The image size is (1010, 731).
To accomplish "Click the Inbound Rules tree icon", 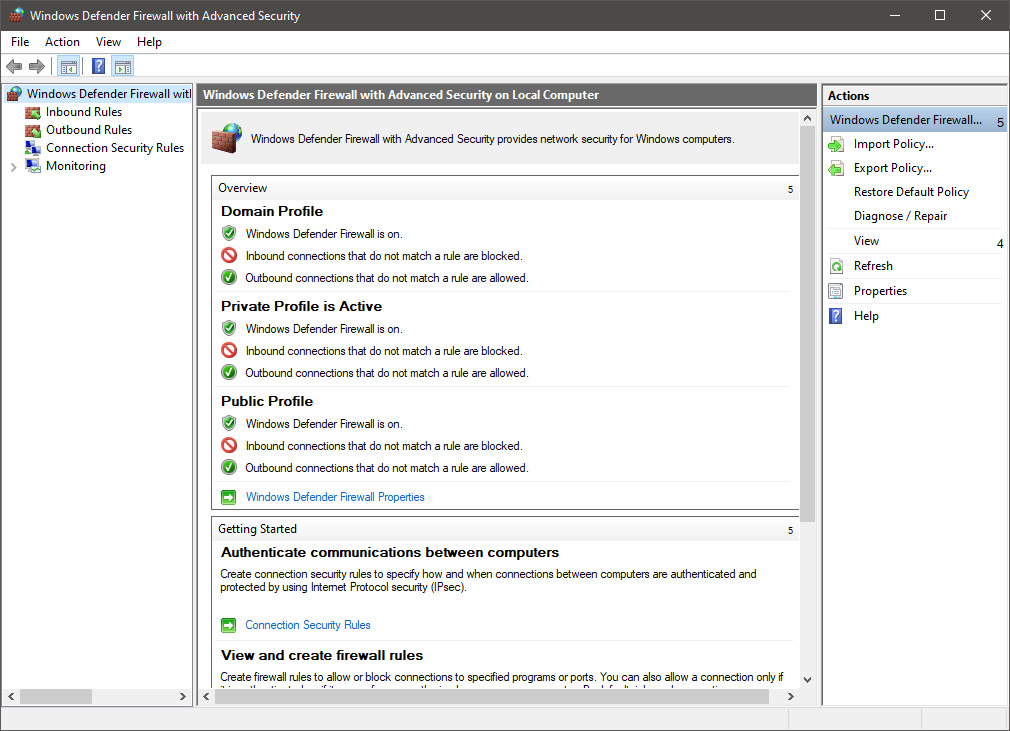I will click(x=32, y=113).
